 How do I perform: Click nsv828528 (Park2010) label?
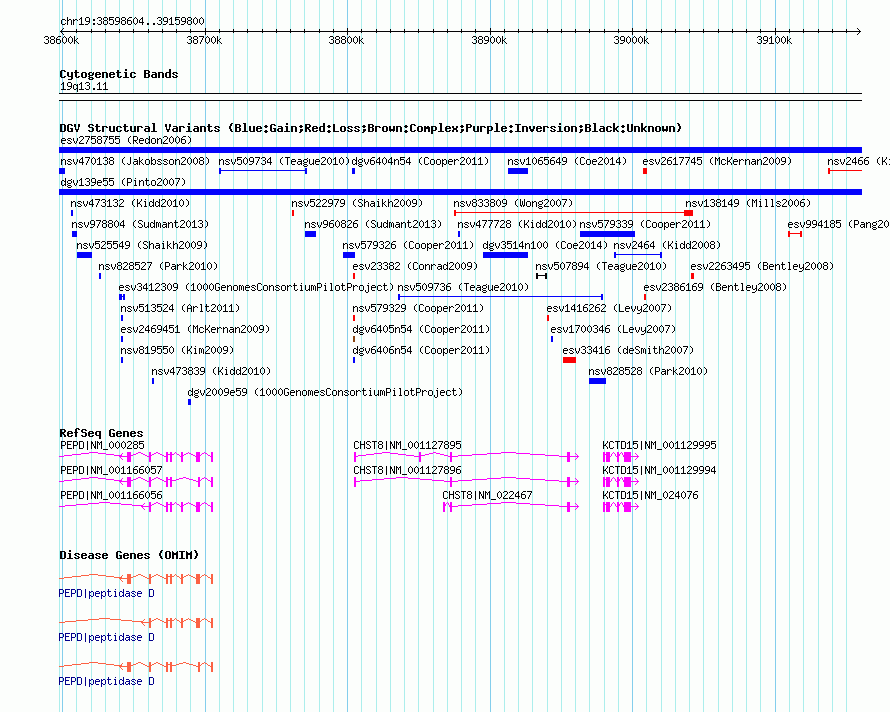point(648,371)
